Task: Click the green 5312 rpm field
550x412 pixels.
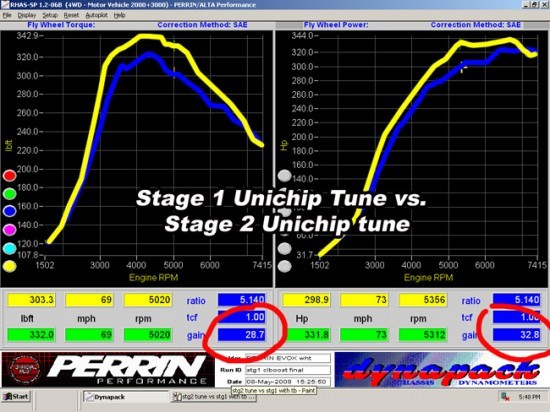Action: (423, 335)
